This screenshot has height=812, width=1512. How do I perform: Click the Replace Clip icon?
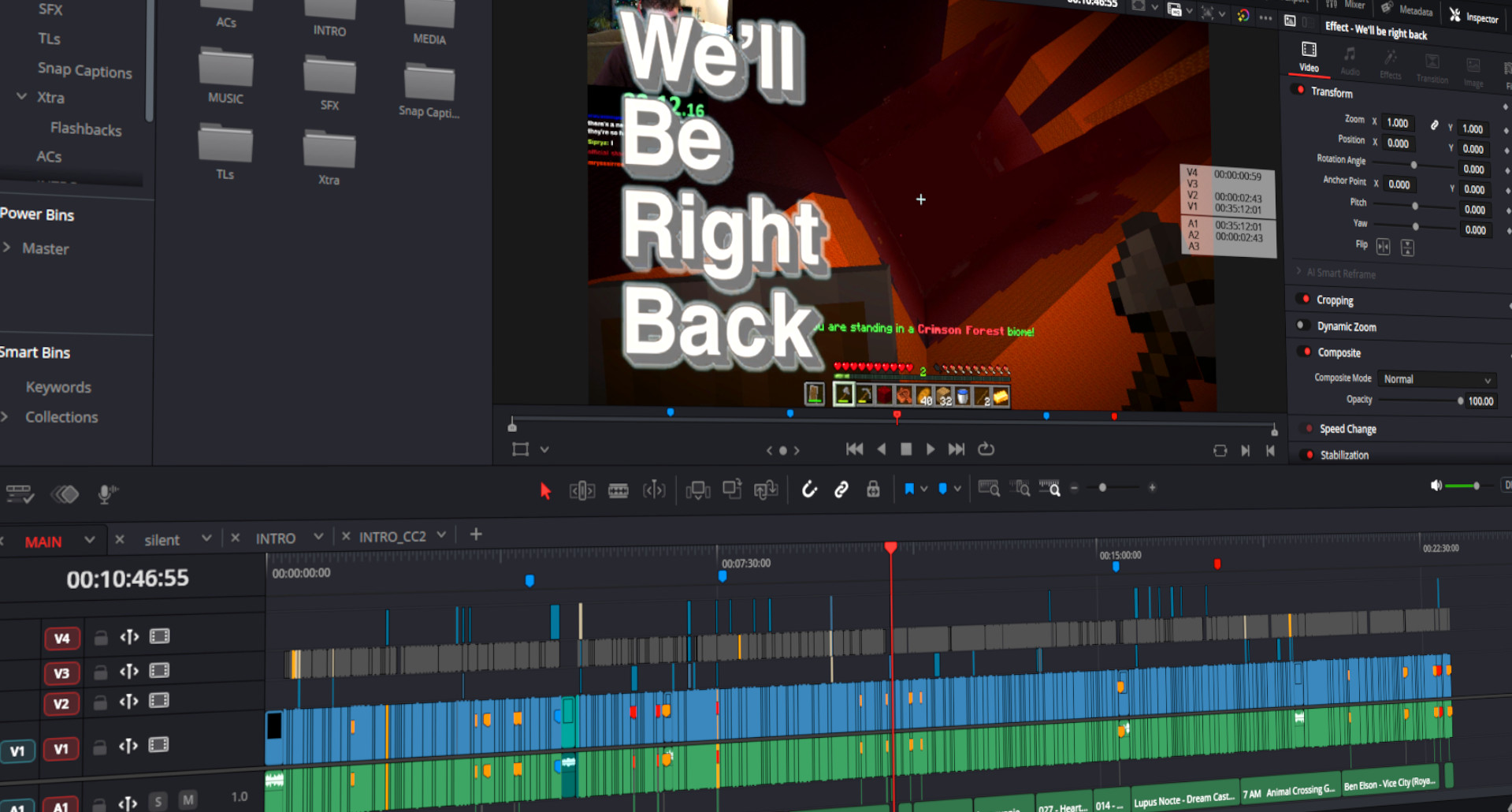(x=766, y=490)
